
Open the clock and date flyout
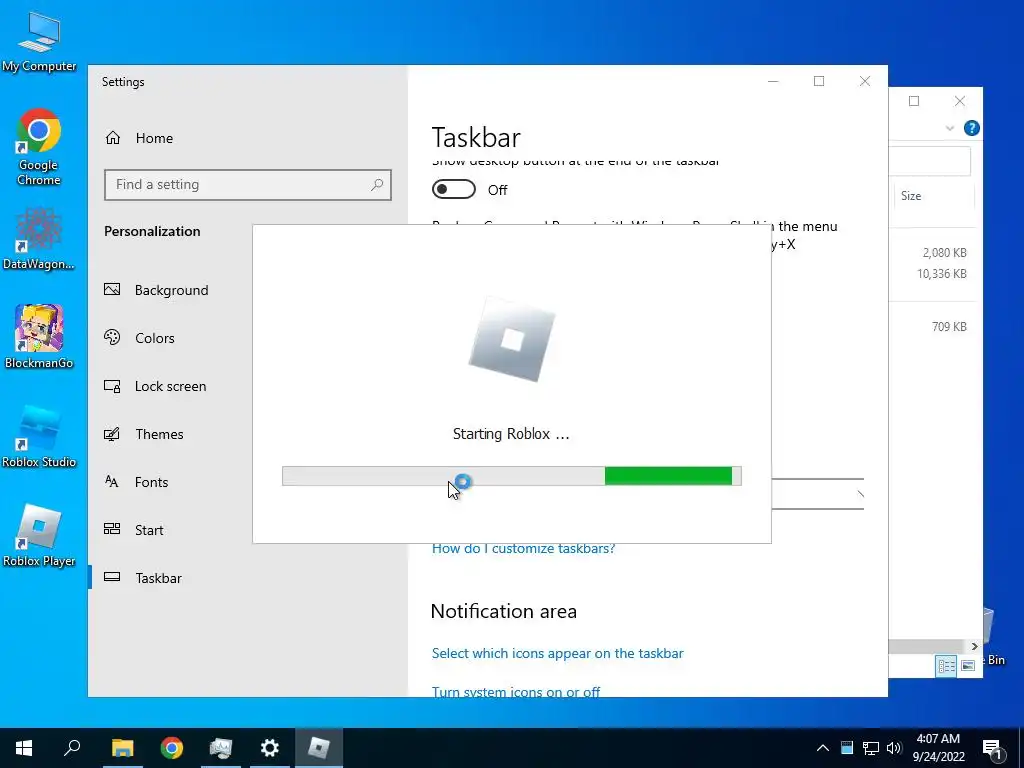pos(938,748)
